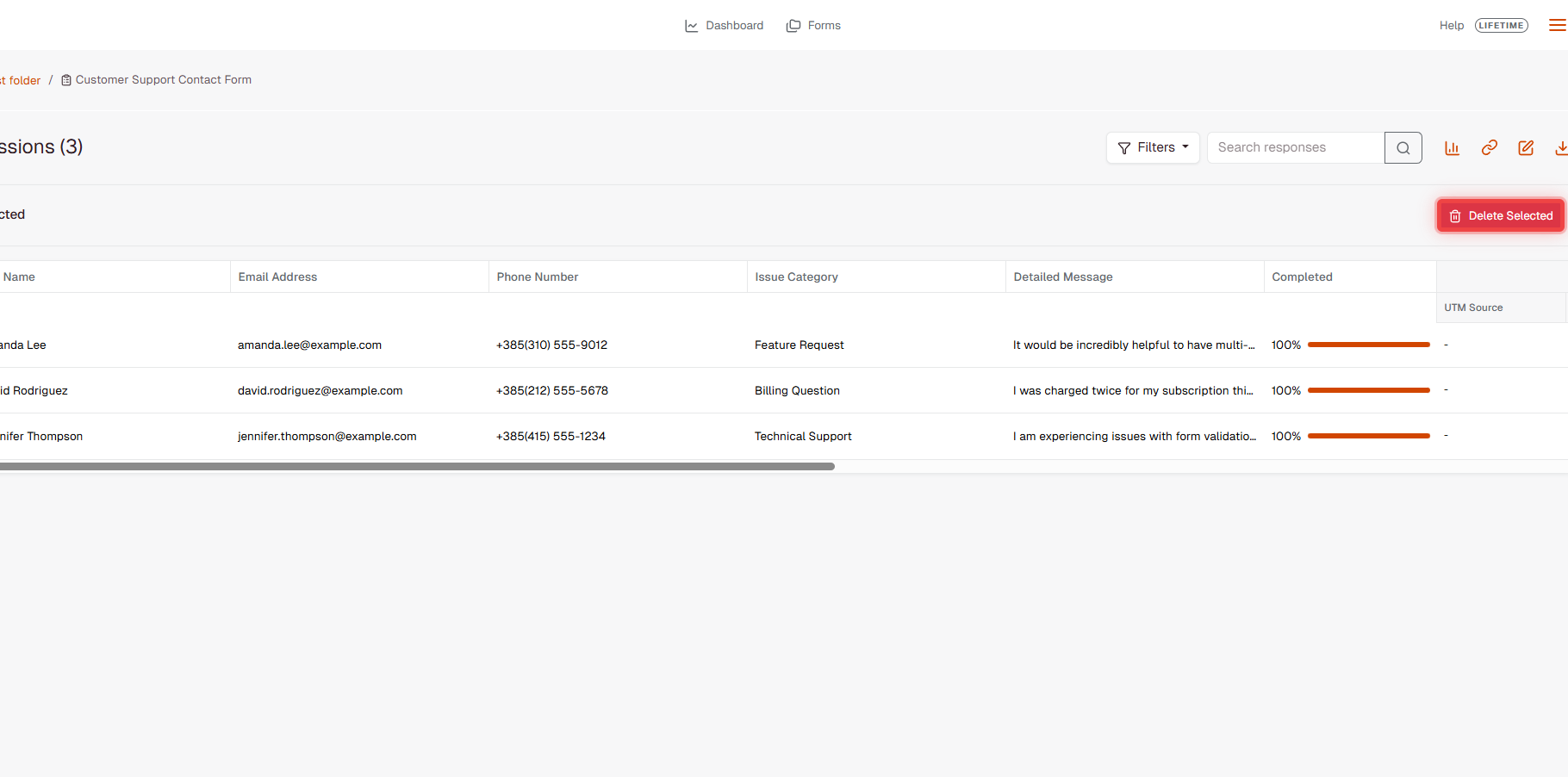Image resolution: width=1568 pixels, height=777 pixels.
Task: Open the Dashboard nav item
Action: (x=724, y=26)
